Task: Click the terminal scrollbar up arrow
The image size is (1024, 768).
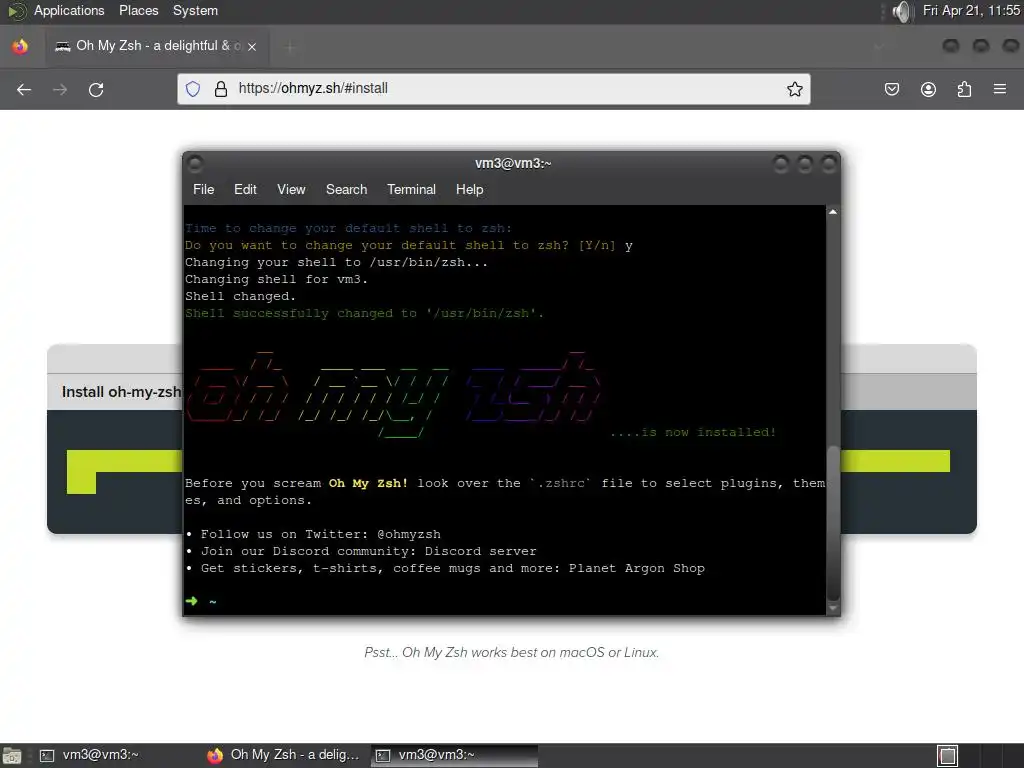Action: (833, 212)
